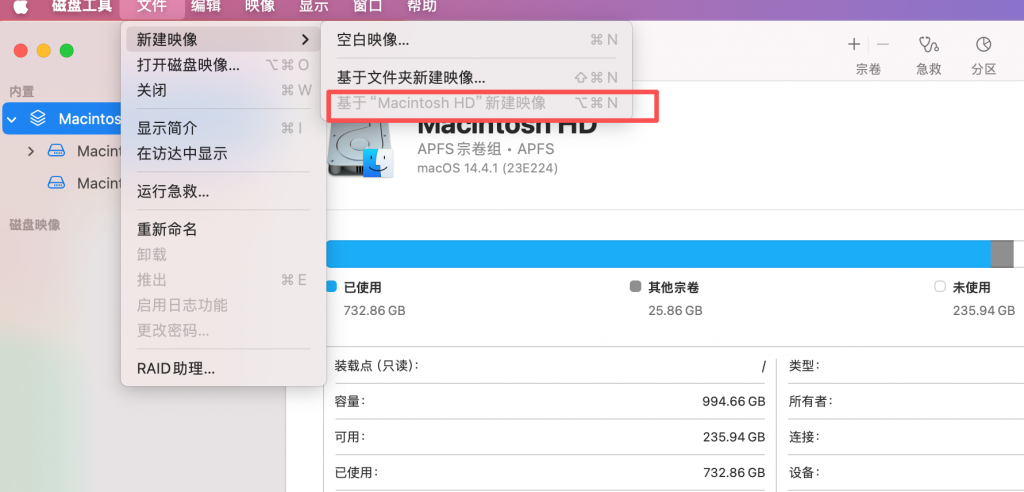1024x492 pixels.
Task: Open RAID 助理... from the menu
Action: click(x=176, y=368)
